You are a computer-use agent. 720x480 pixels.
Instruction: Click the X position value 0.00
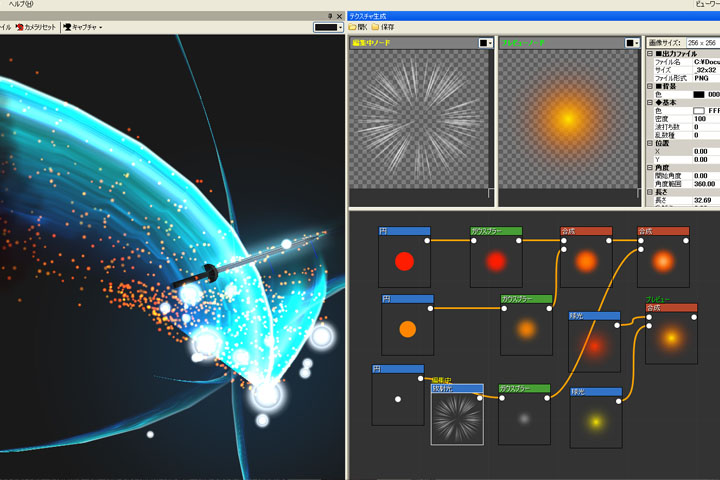coord(706,152)
